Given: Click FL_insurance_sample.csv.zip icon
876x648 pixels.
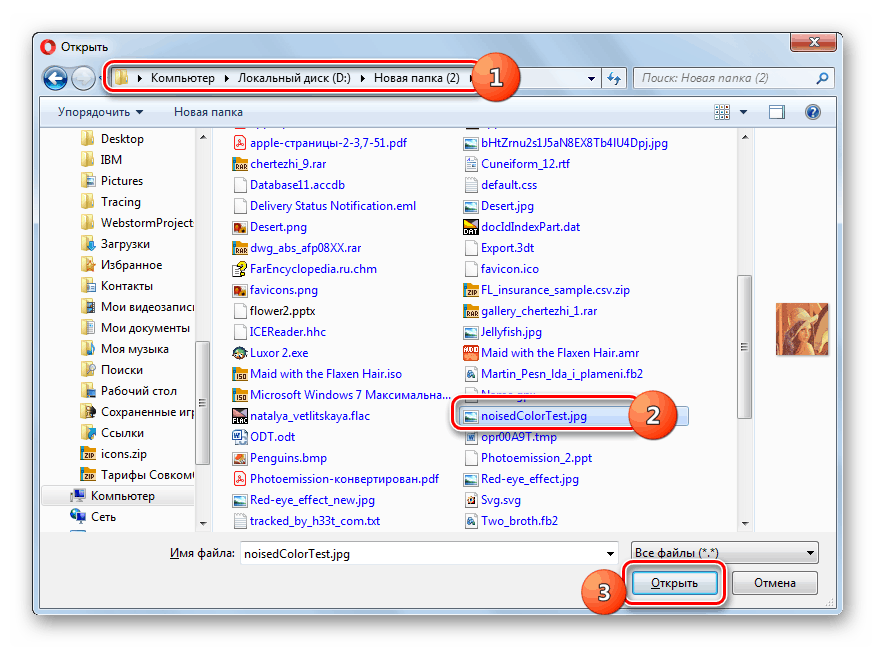Looking at the screenshot, I should point(471,290).
